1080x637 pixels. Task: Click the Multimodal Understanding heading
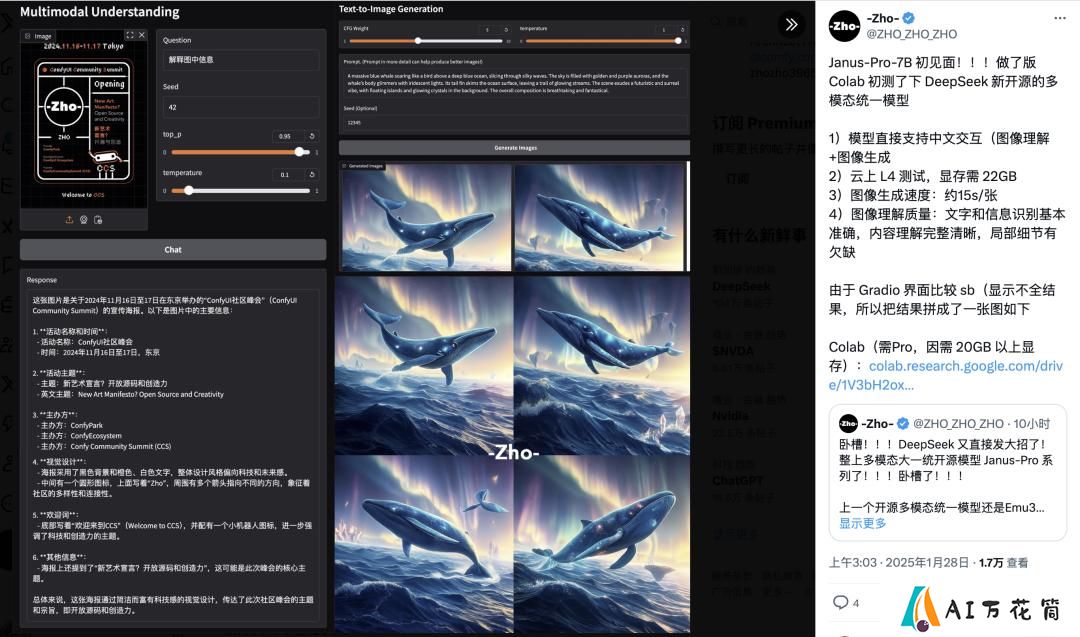coord(100,12)
